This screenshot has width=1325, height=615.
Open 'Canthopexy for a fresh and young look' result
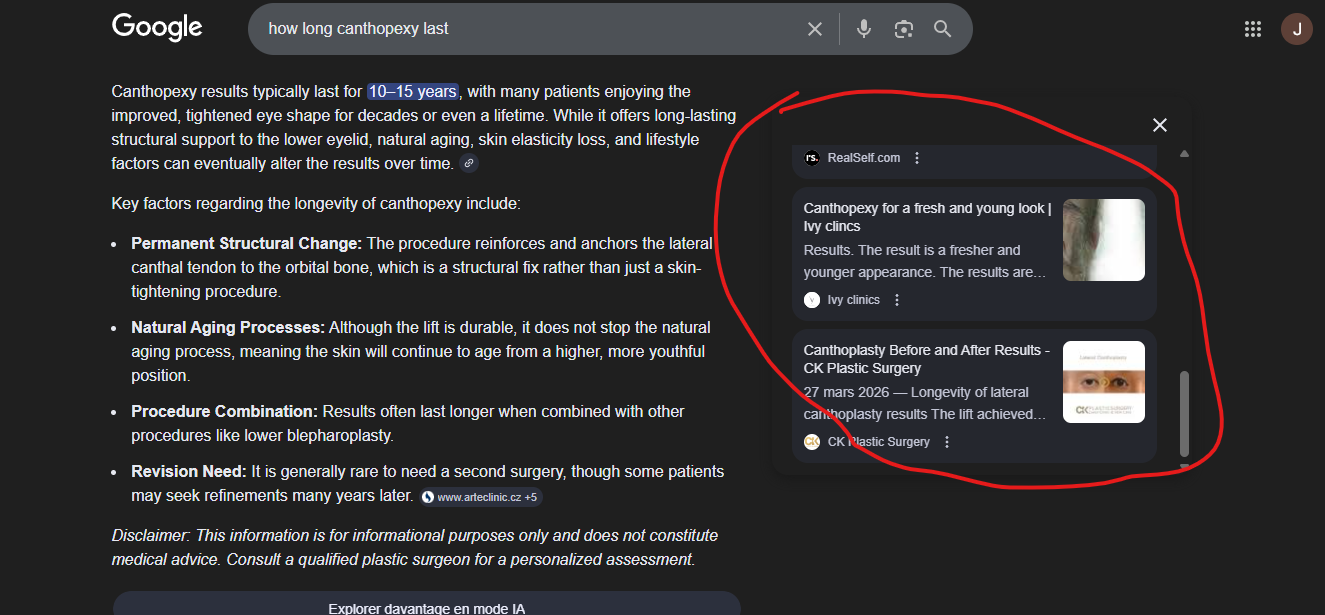click(x=927, y=217)
